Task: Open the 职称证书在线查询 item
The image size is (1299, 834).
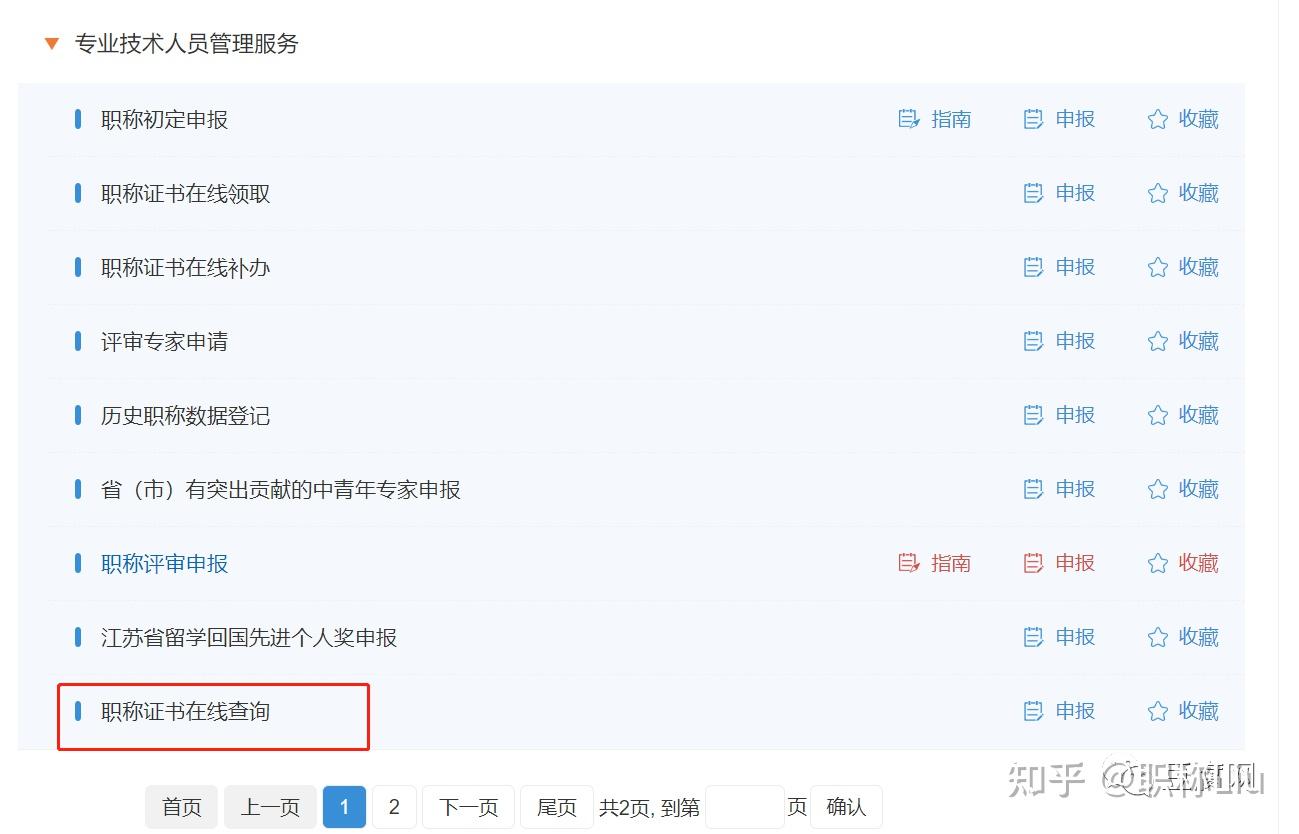Action: (x=186, y=712)
